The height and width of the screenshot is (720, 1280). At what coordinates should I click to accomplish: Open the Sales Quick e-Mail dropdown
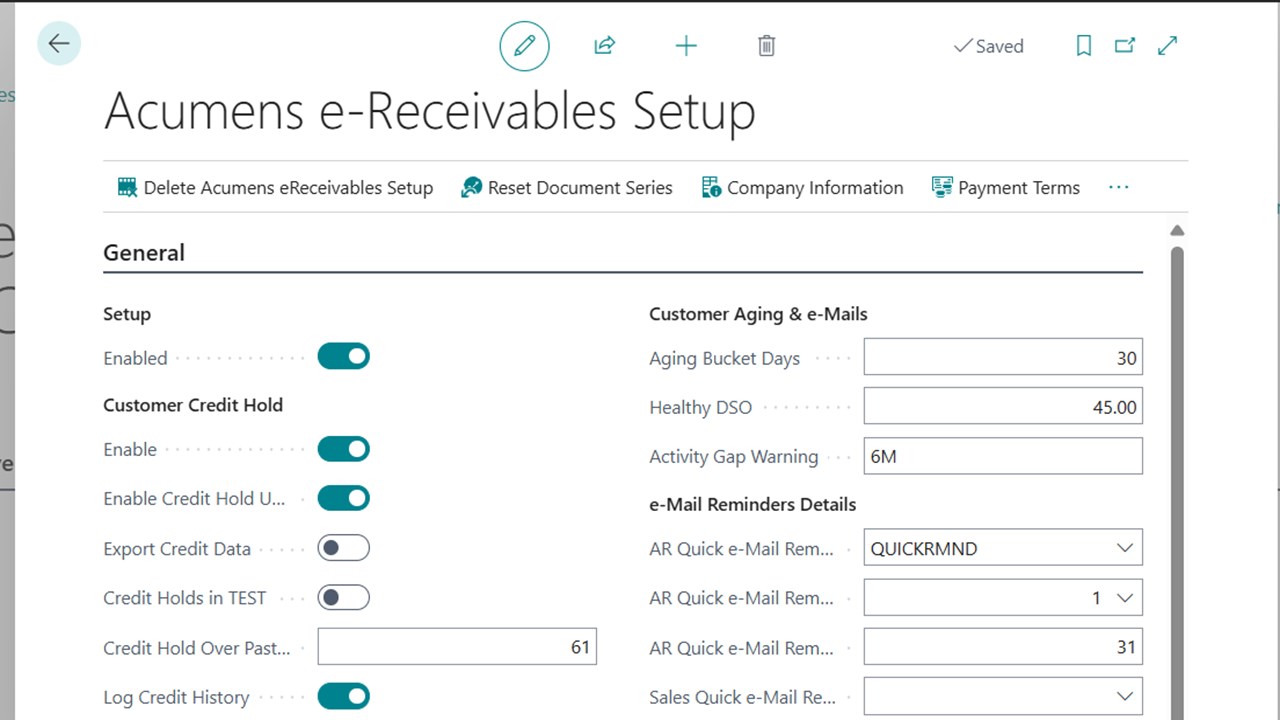click(x=1124, y=696)
